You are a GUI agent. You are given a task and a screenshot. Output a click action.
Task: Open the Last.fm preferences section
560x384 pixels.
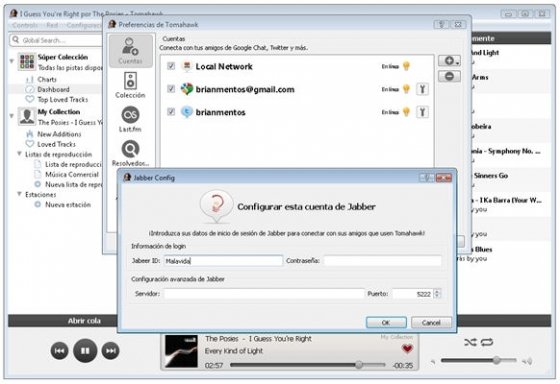pos(130,119)
